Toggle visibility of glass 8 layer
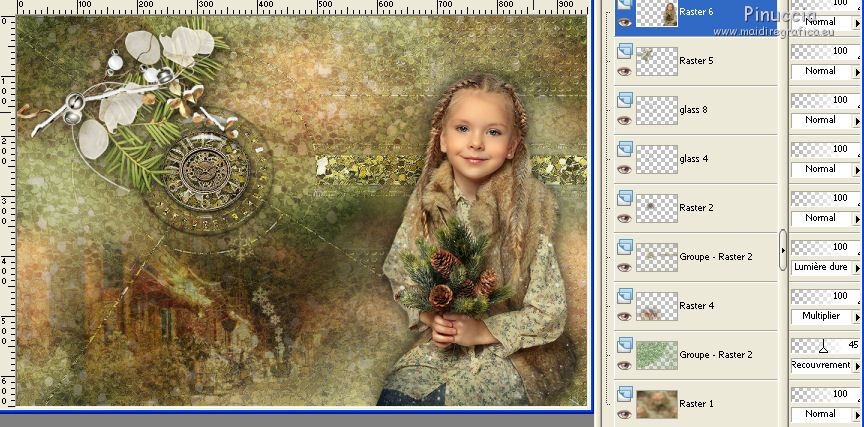This screenshot has width=864, height=427. click(x=624, y=120)
